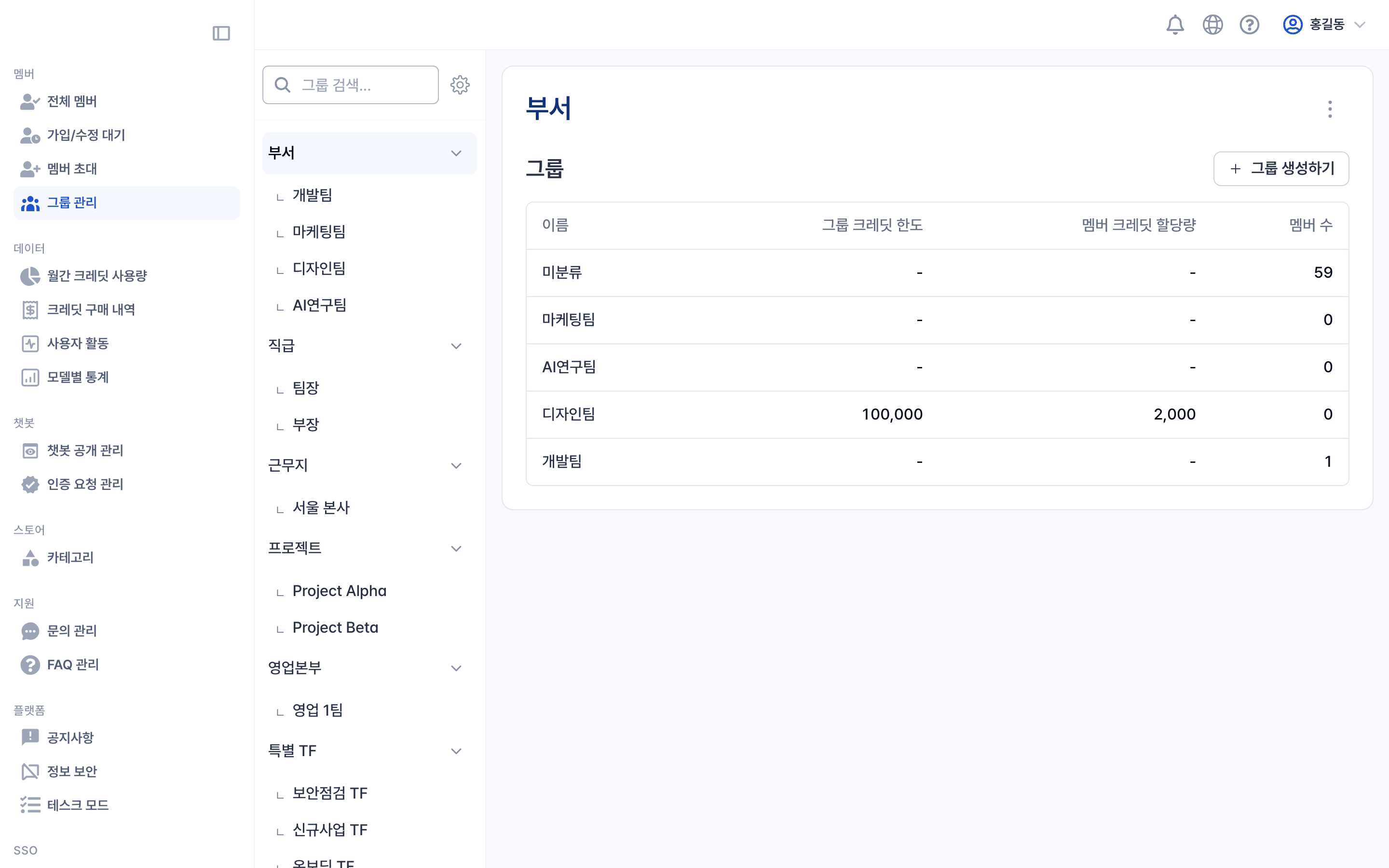This screenshot has height=868, width=1389.
Task: Click the globe language icon in top bar
Action: coord(1212,25)
